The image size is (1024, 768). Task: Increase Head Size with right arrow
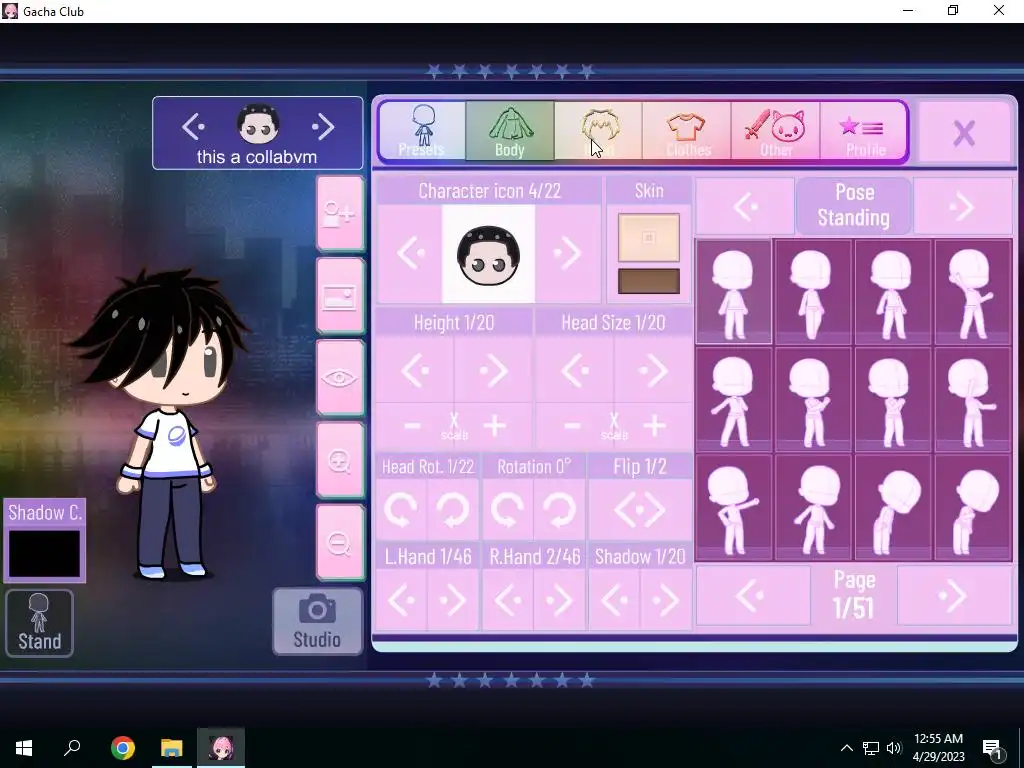(x=654, y=370)
